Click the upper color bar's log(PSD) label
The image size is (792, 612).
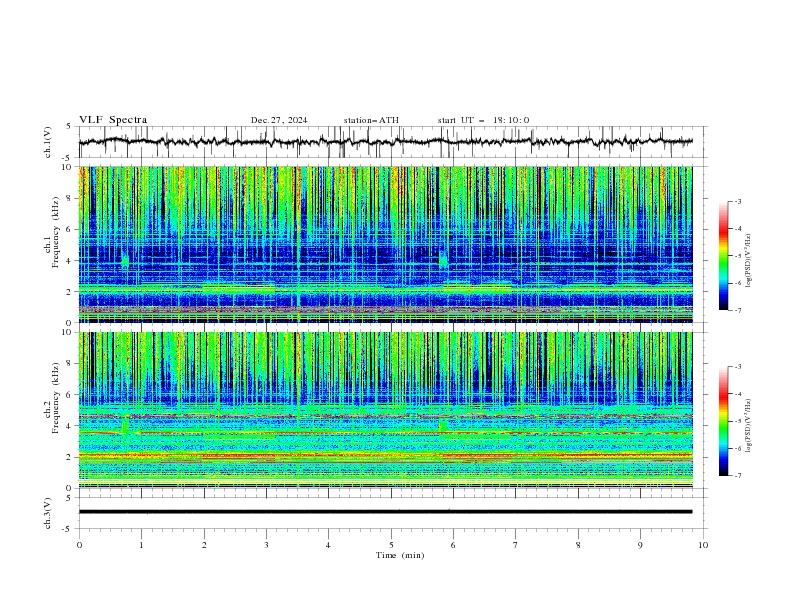click(x=748, y=261)
